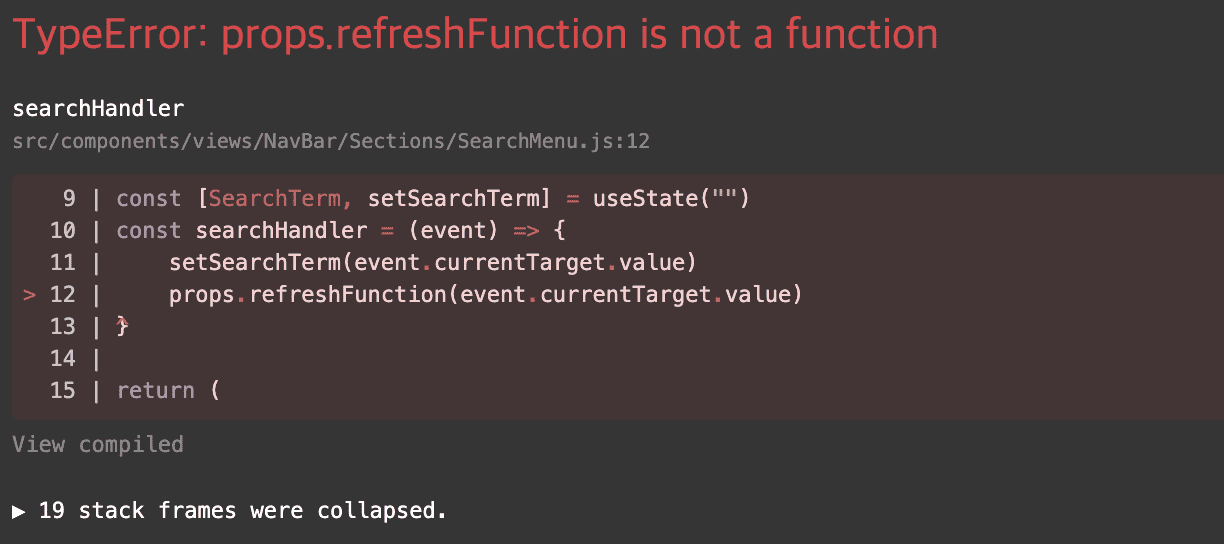The width and height of the screenshot is (1224, 544).
Task: Click the '19 stack frames were collapsed' text
Action: point(242,511)
